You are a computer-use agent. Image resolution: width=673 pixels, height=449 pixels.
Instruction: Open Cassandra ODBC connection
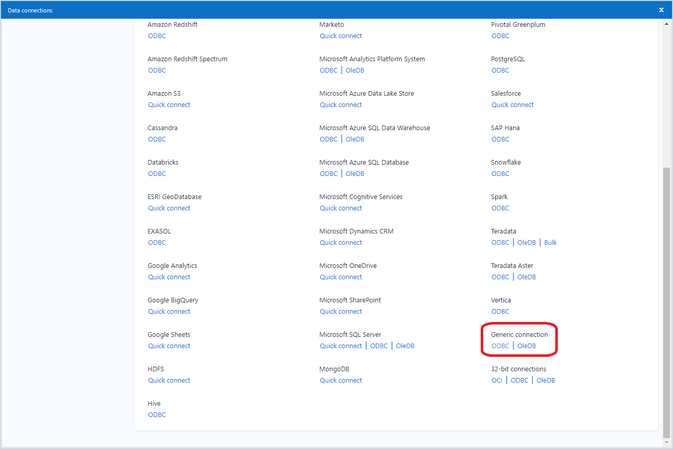[x=157, y=140]
